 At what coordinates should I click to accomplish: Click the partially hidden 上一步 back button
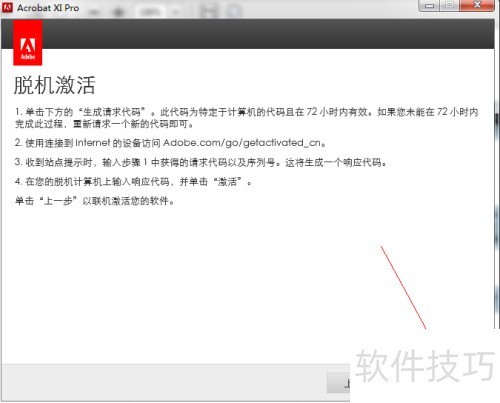click(x=339, y=383)
